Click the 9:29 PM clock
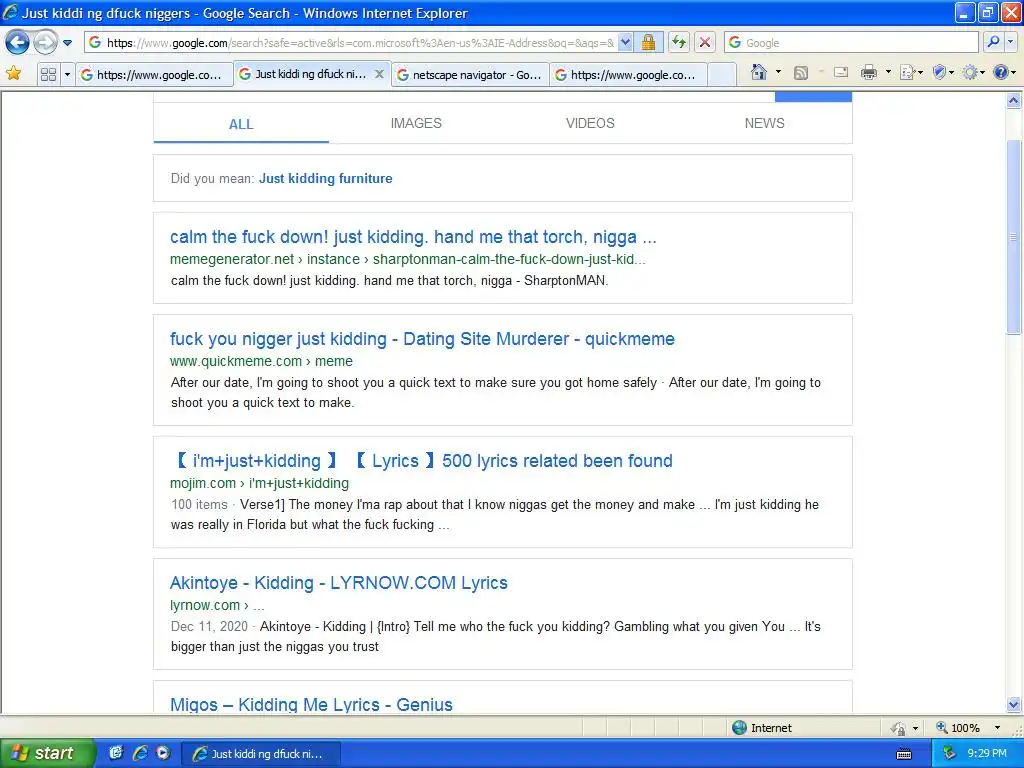Screen dimensions: 1024x768 (987, 753)
